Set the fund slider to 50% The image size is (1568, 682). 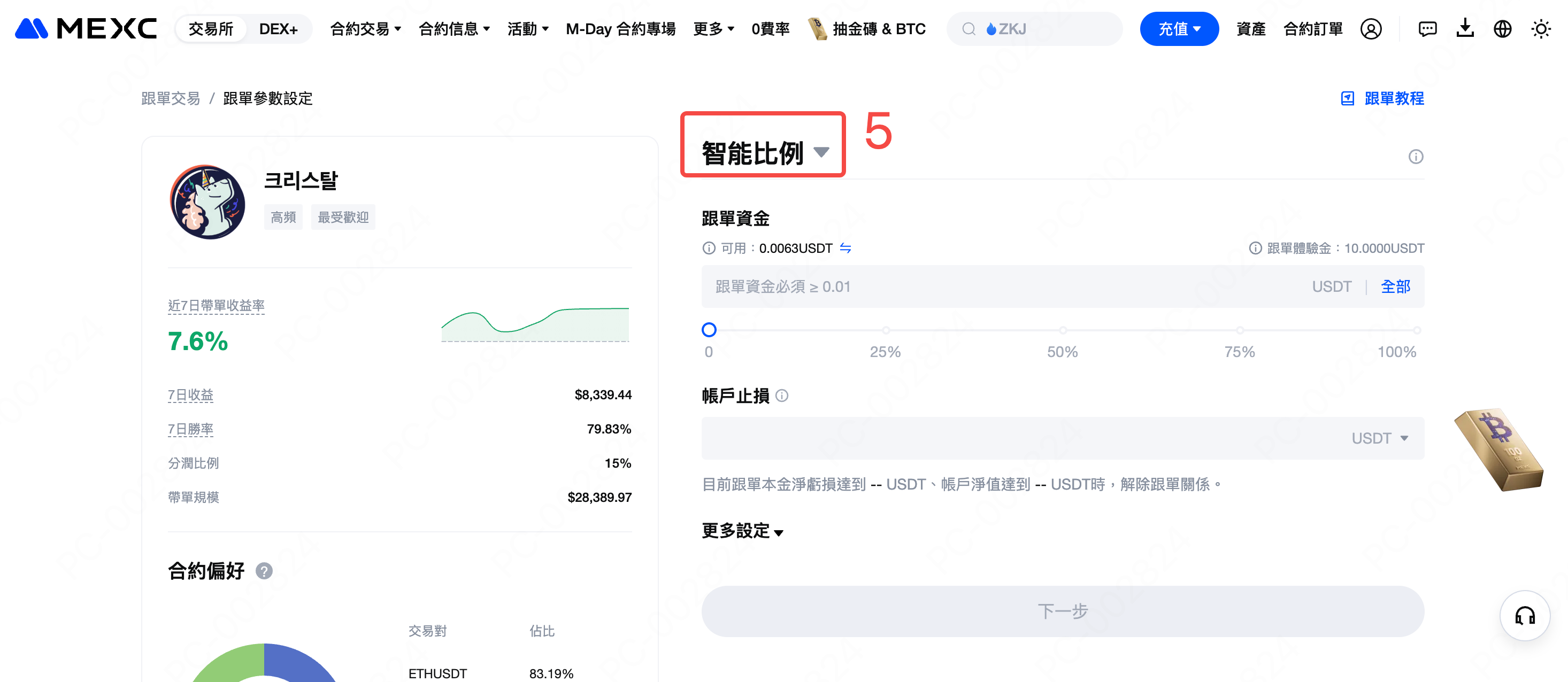click(1062, 330)
